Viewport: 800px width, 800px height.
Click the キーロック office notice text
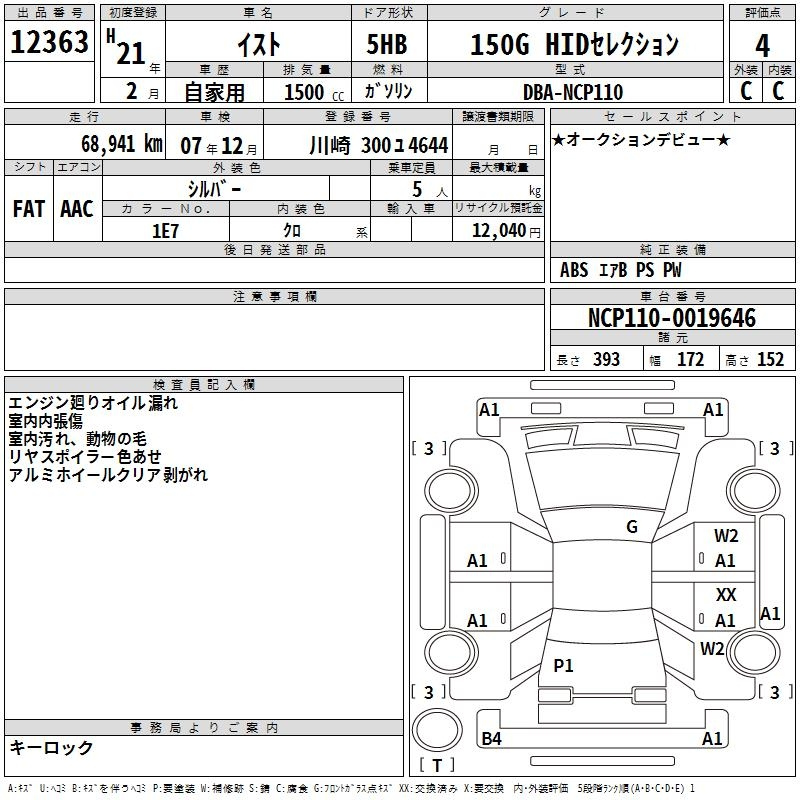[51, 747]
